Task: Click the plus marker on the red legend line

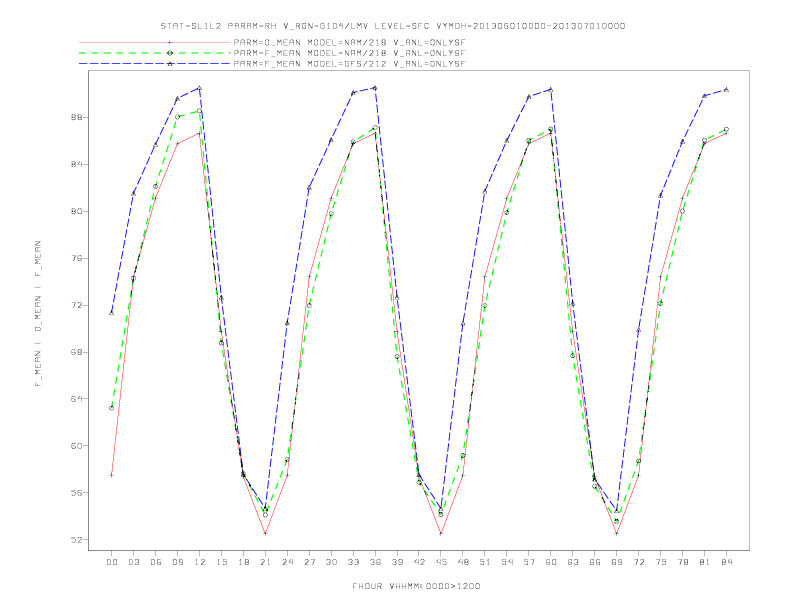Action: (x=170, y=42)
